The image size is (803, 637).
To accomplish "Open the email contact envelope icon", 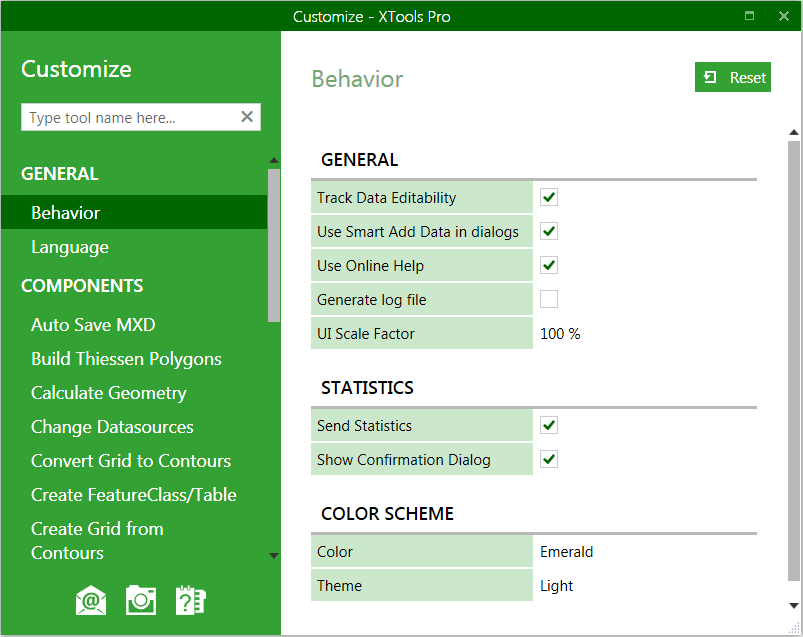I will tap(91, 600).
